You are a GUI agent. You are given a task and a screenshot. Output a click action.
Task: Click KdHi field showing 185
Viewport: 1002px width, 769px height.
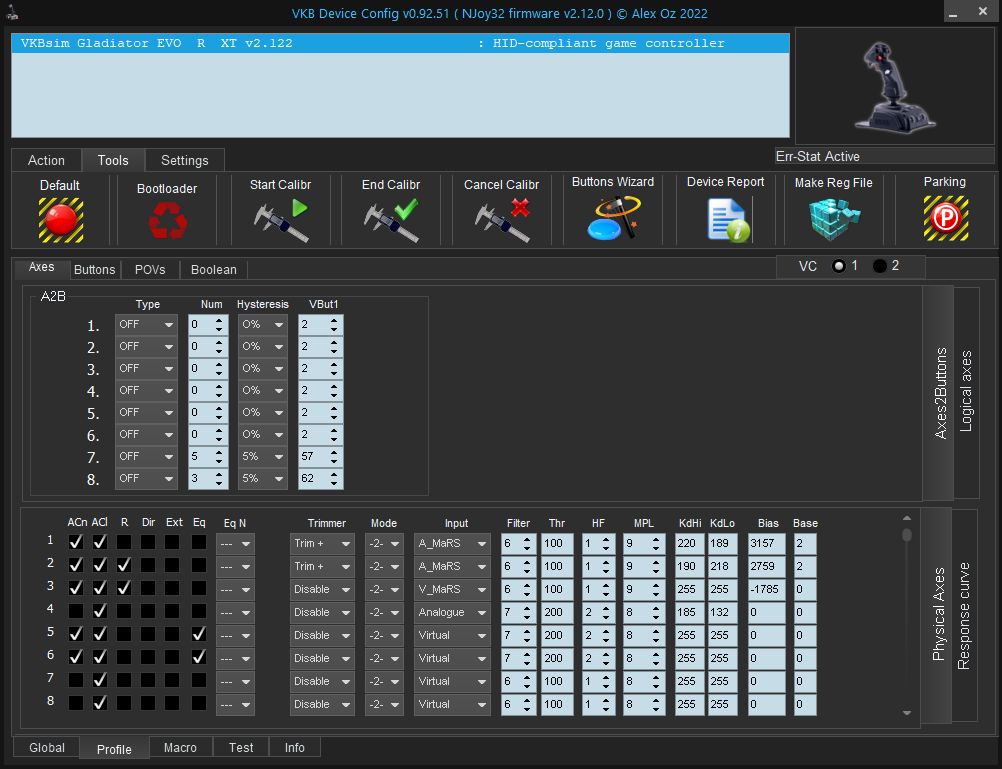coord(690,613)
